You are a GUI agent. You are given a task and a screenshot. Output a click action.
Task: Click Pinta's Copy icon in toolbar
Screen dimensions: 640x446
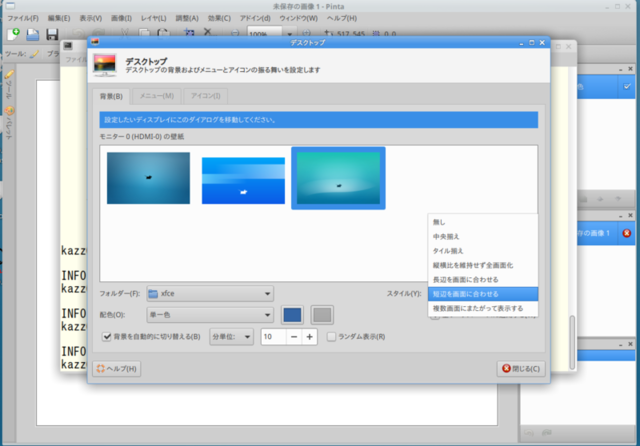144,33
